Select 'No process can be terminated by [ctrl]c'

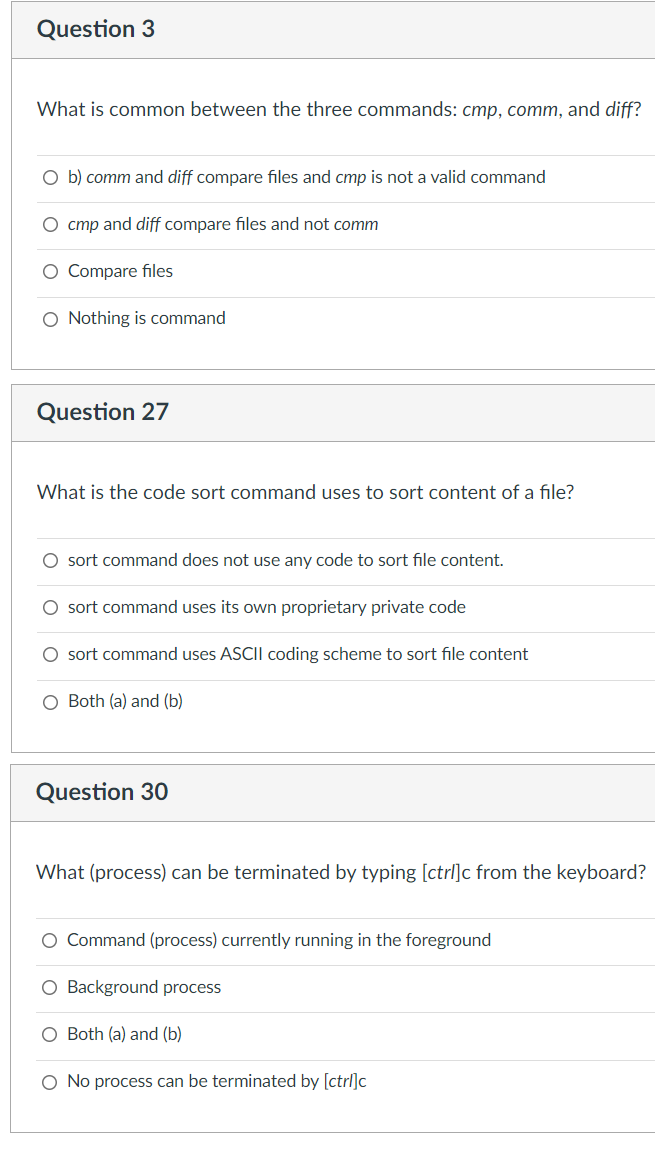tap(49, 1082)
